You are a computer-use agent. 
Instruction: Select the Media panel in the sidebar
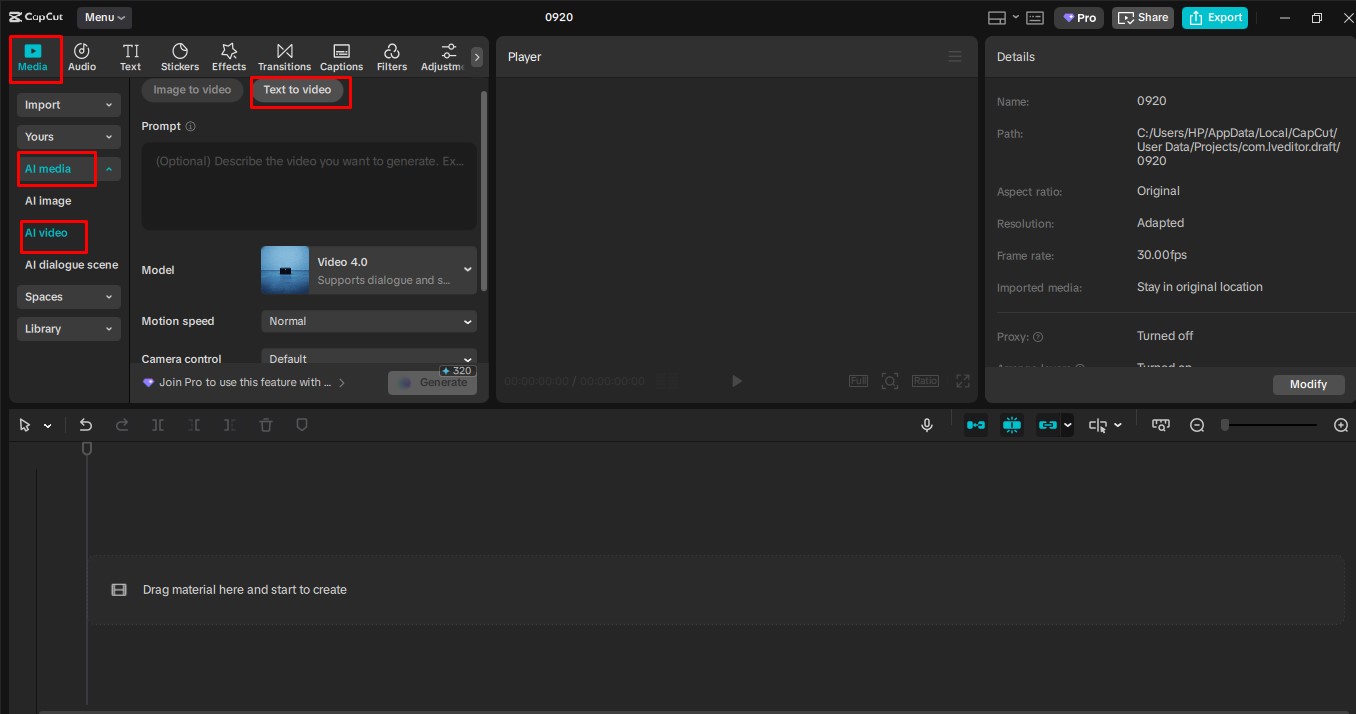click(x=34, y=58)
